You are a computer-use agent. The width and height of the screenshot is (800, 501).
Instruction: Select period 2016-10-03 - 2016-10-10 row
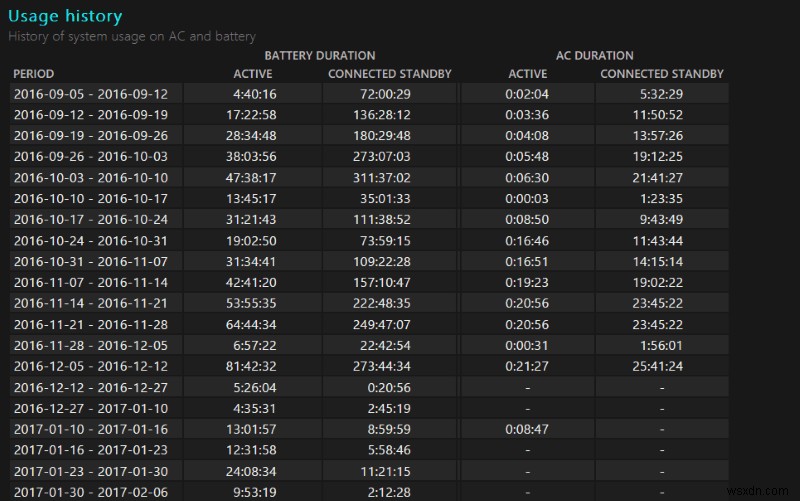pyautogui.click(x=91, y=178)
